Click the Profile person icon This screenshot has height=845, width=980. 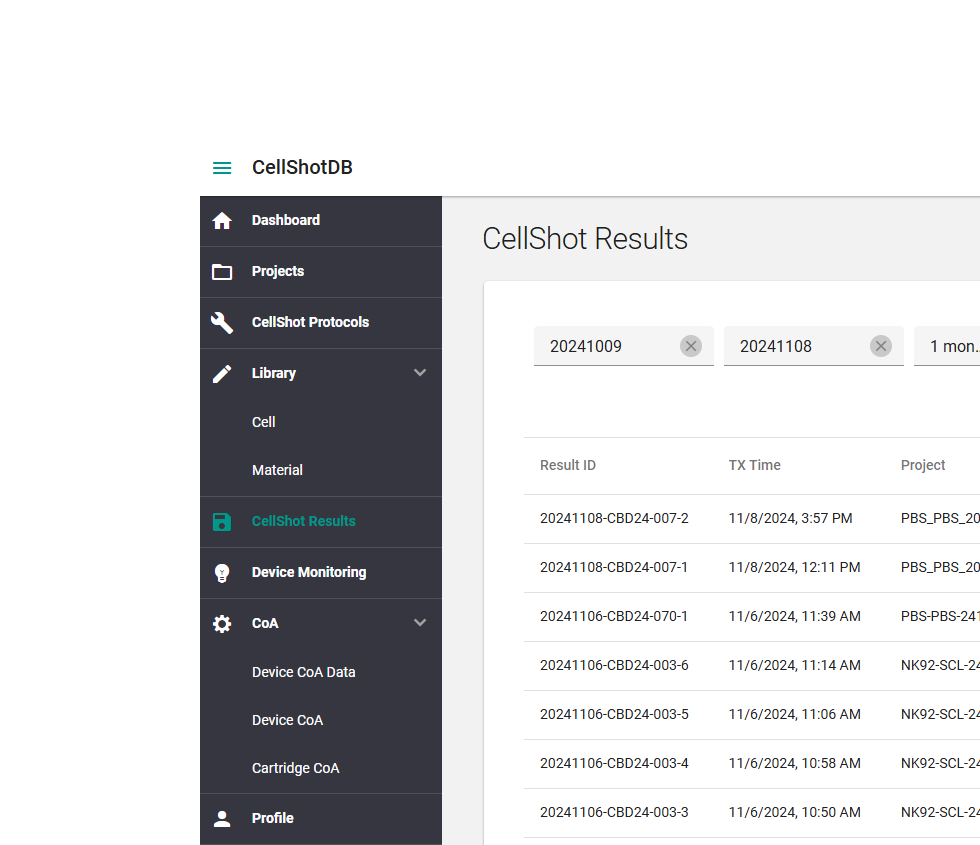[x=222, y=819]
